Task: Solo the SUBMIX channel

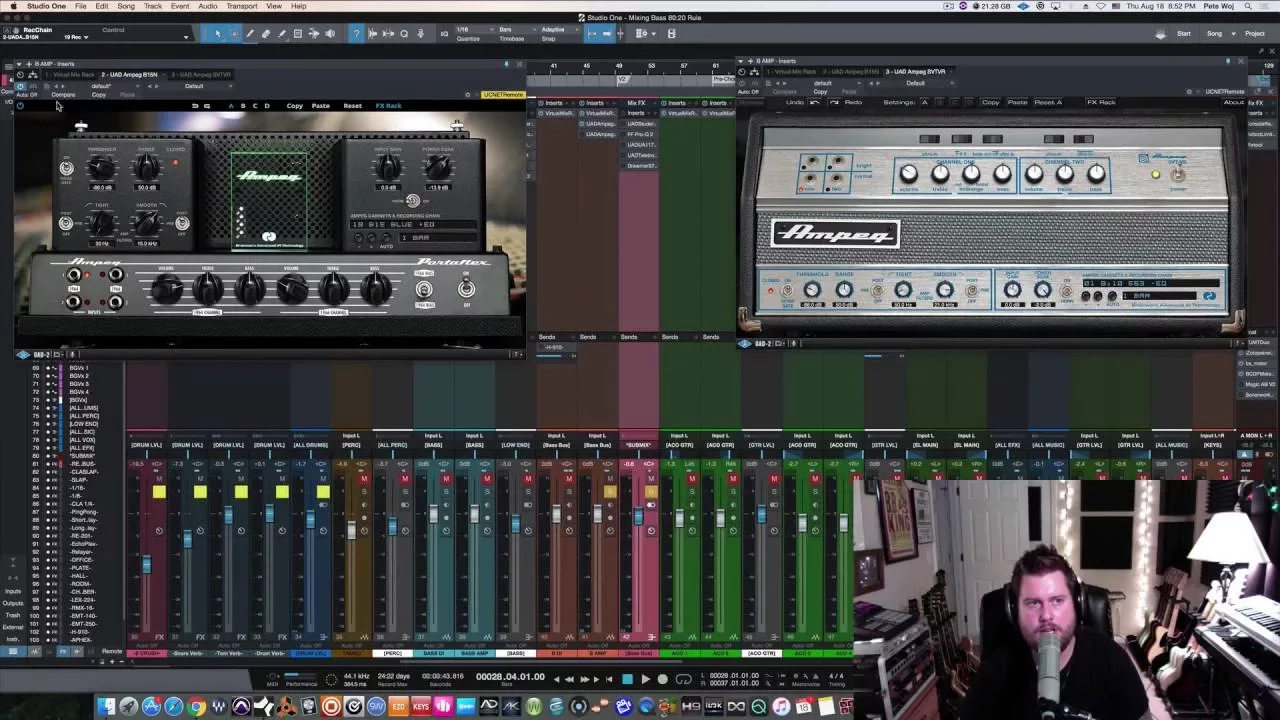Action: pos(651,491)
